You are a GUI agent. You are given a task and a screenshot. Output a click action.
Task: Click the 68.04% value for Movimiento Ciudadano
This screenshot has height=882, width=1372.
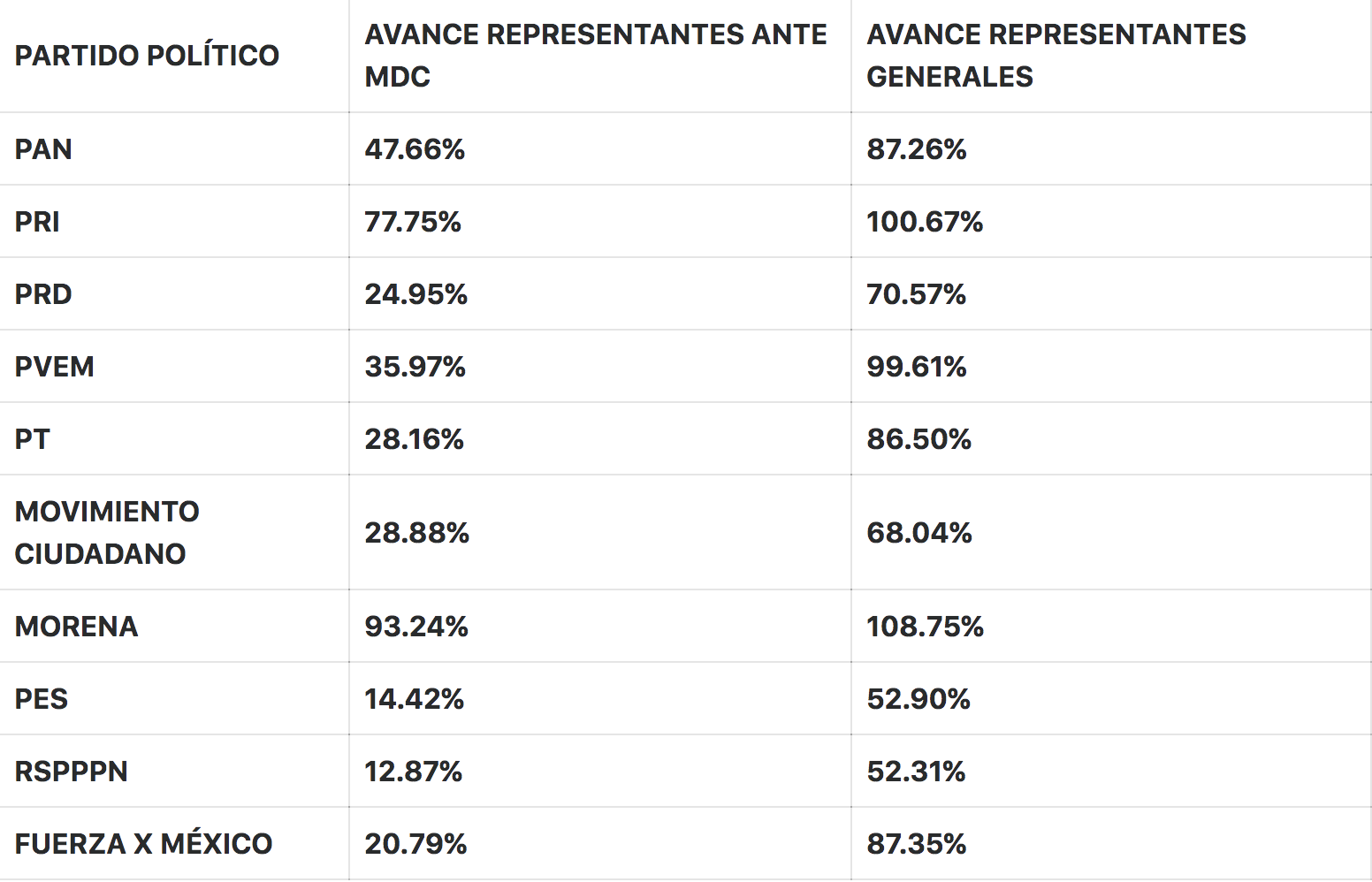point(918,533)
